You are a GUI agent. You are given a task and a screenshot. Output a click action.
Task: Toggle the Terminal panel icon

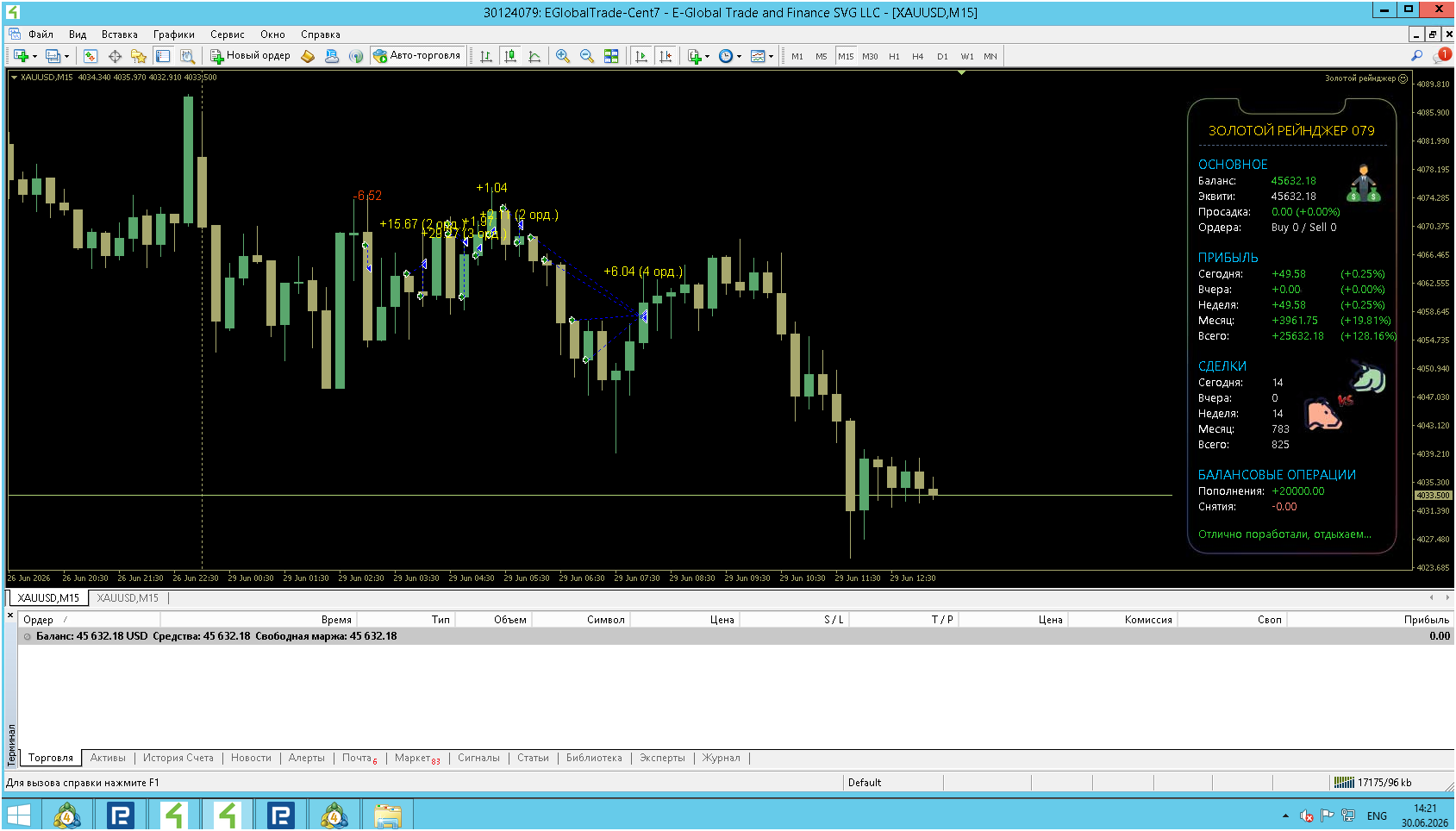pos(163,56)
